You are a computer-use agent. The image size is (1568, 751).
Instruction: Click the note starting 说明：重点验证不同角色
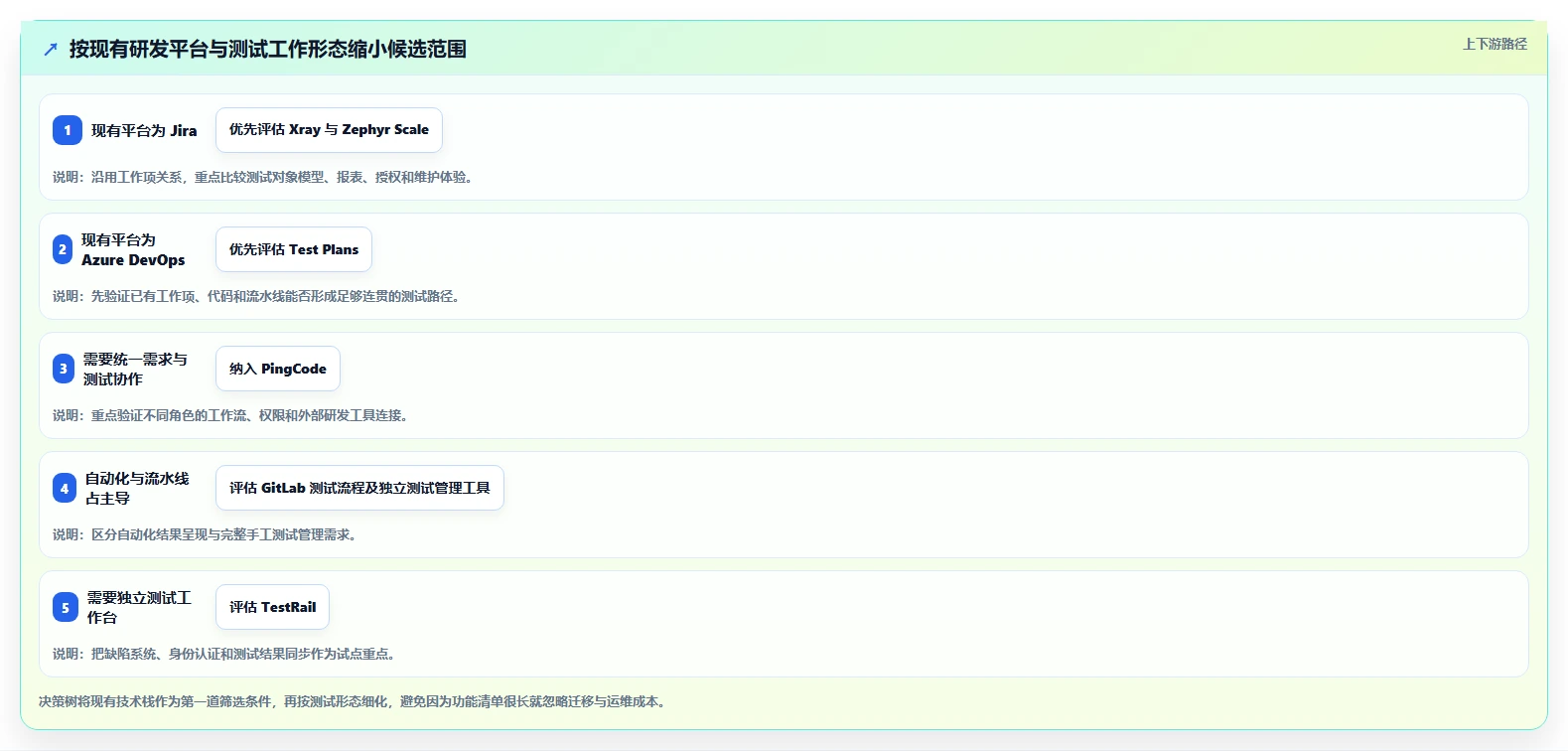tap(232, 415)
